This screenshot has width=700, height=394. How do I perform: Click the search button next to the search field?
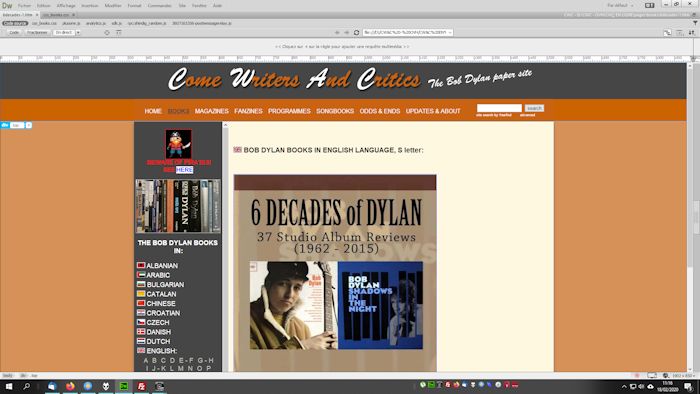[534, 108]
